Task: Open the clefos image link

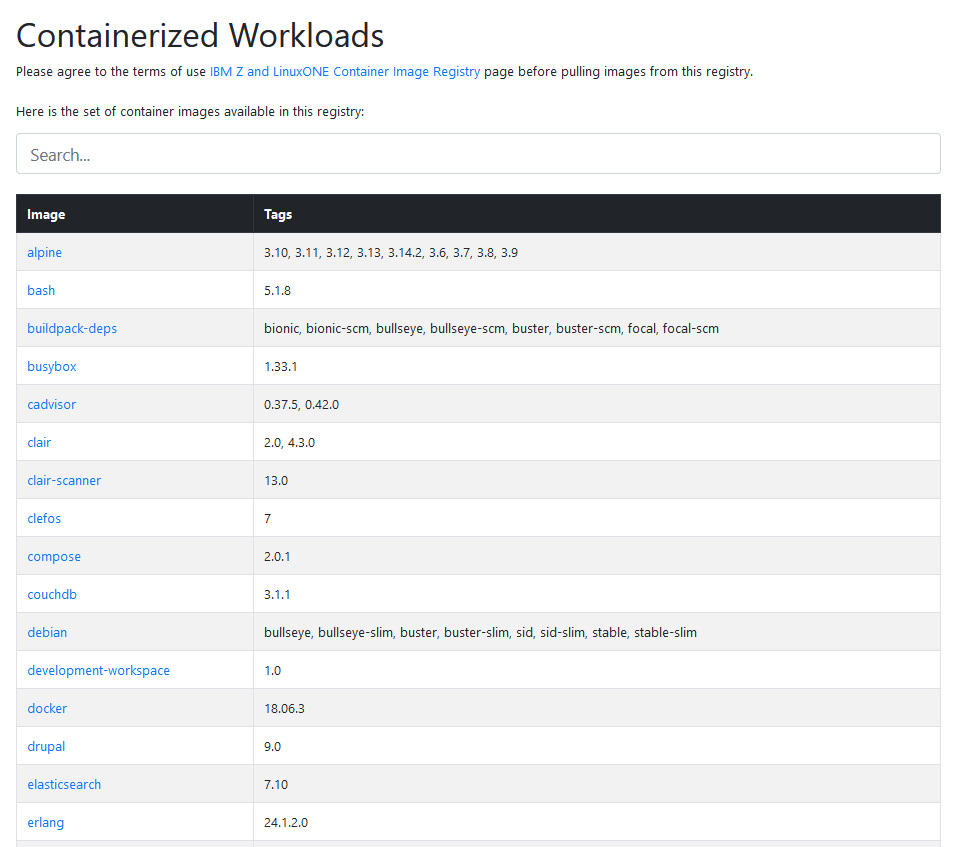Action: pyautogui.click(x=44, y=518)
